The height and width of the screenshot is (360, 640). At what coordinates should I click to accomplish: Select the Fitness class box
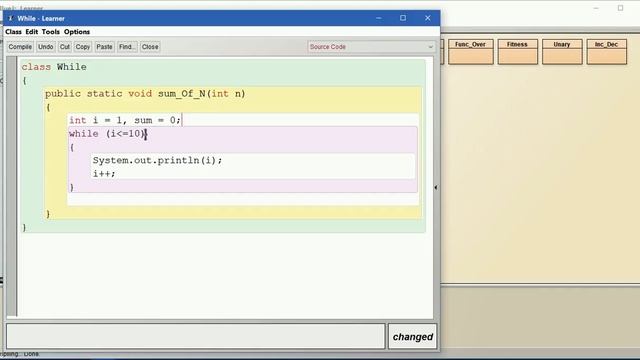coord(518,52)
